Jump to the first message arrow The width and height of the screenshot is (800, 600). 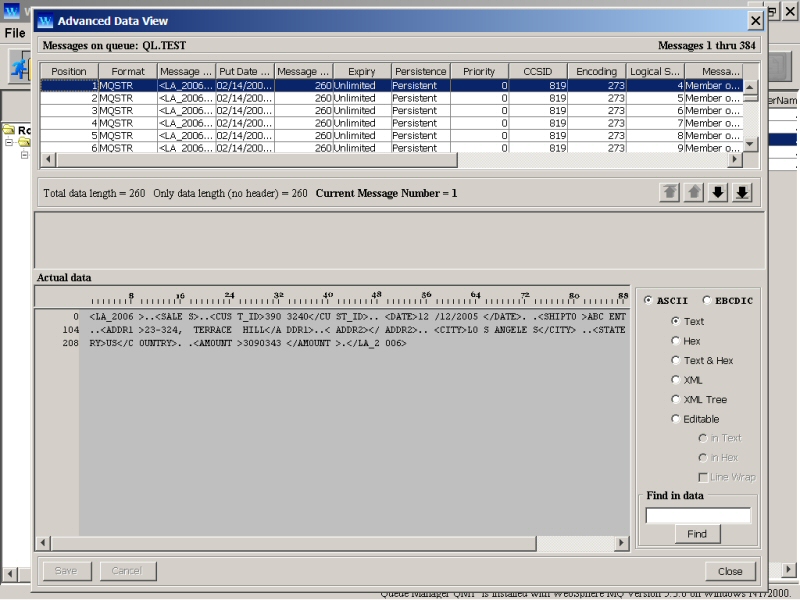pyautogui.click(x=669, y=193)
